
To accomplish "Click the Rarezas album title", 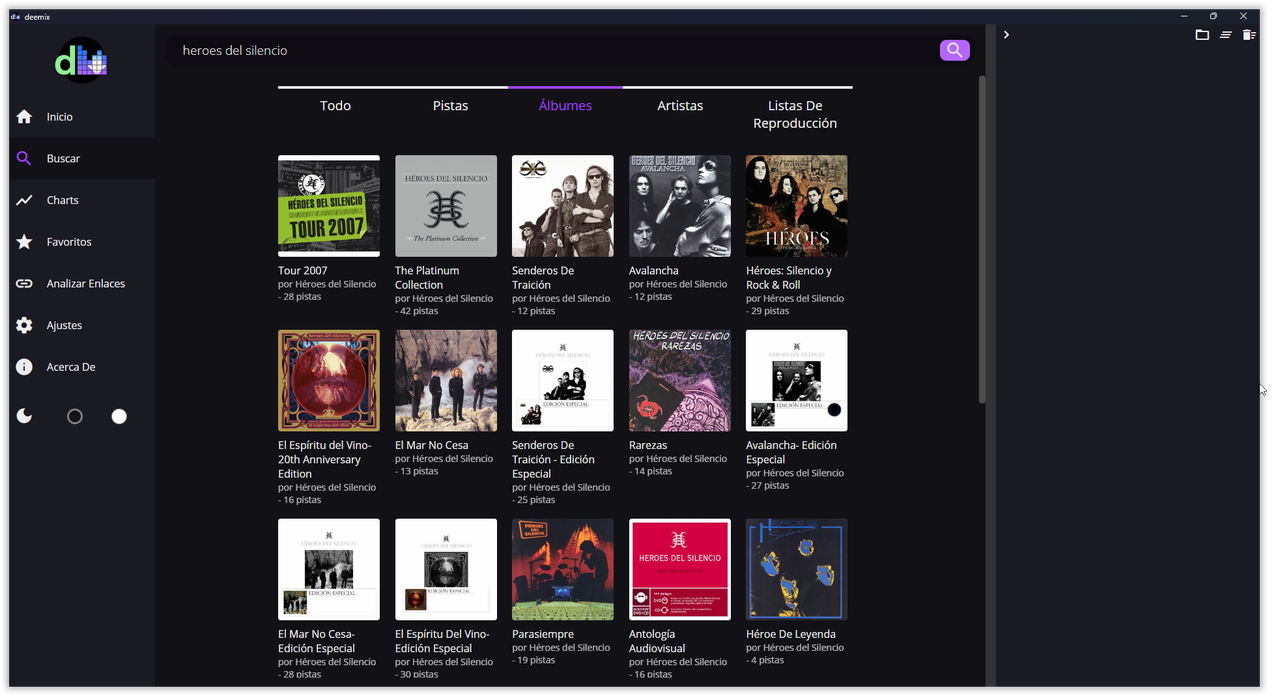I will [648, 446].
